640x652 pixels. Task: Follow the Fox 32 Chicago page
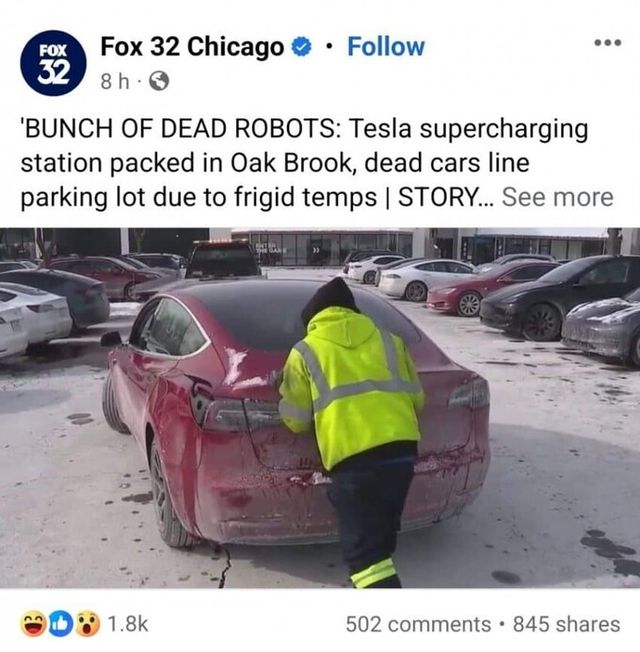click(x=386, y=47)
